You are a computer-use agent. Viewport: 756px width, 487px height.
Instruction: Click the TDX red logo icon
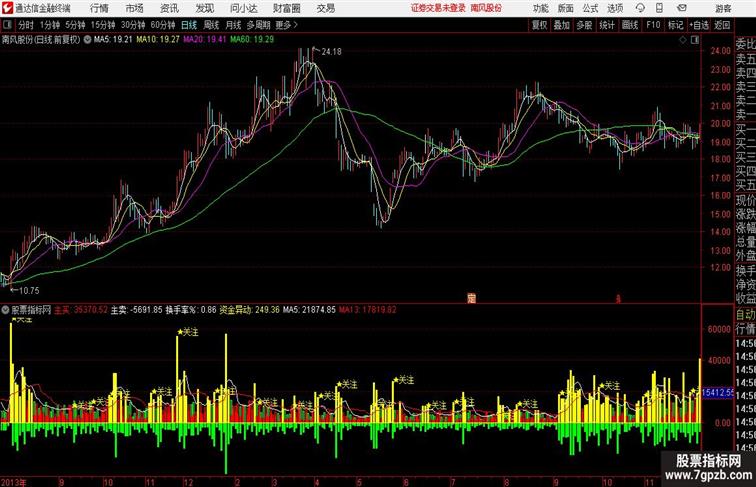8,8
